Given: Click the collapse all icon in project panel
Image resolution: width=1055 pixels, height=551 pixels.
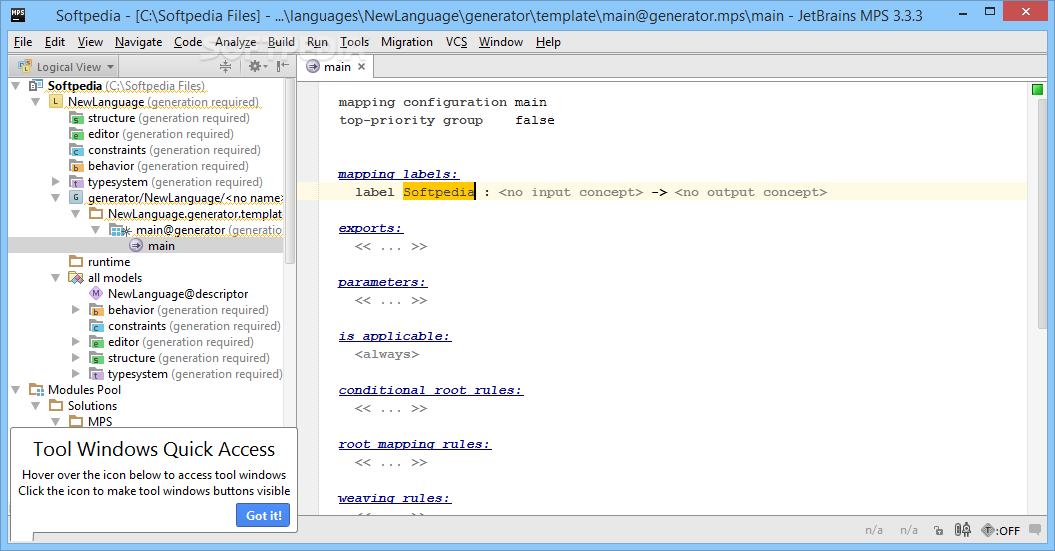Looking at the screenshot, I should pyautogui.click(x=225, y=66).
